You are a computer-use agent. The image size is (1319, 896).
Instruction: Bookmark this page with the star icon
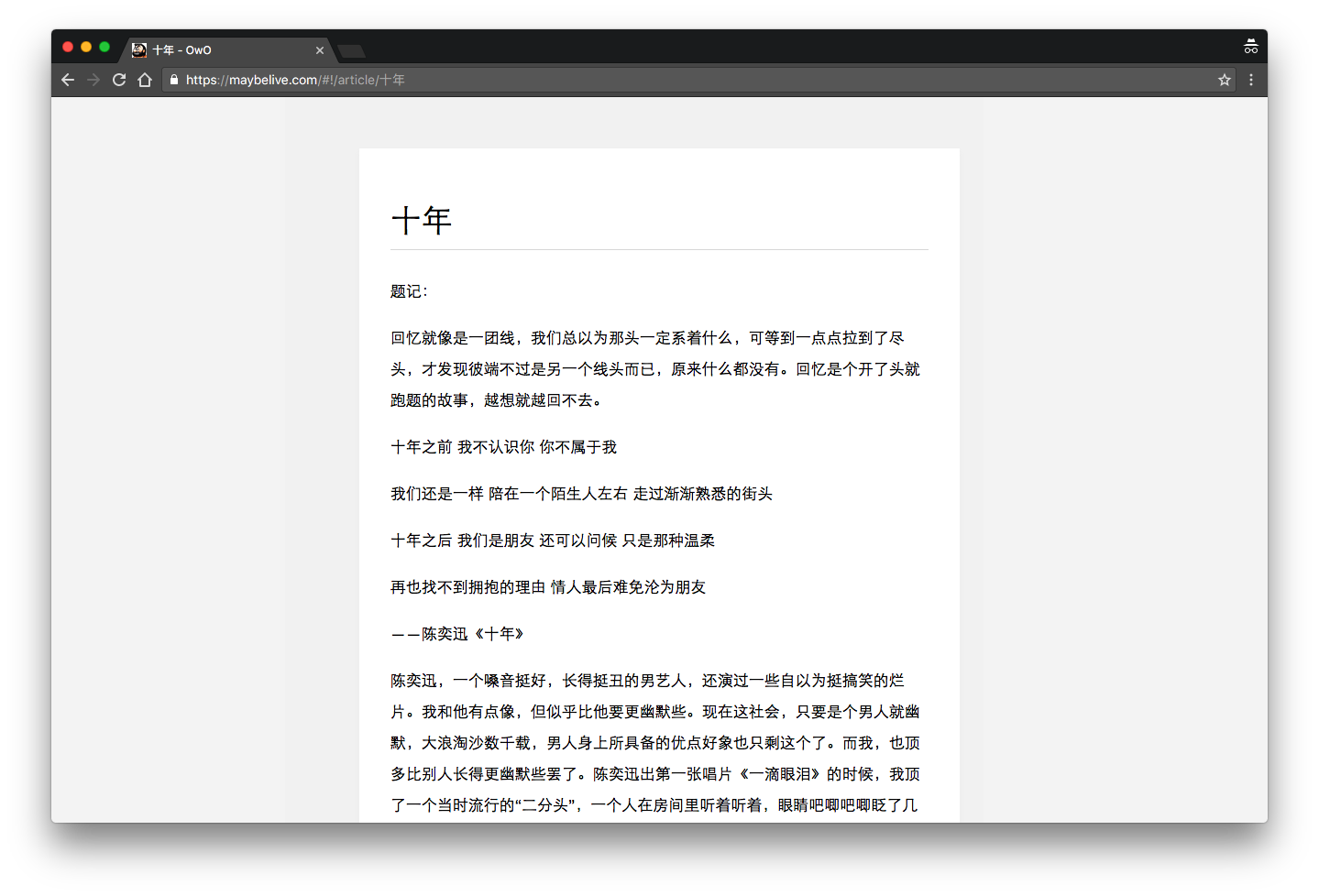coord(1225,80)
